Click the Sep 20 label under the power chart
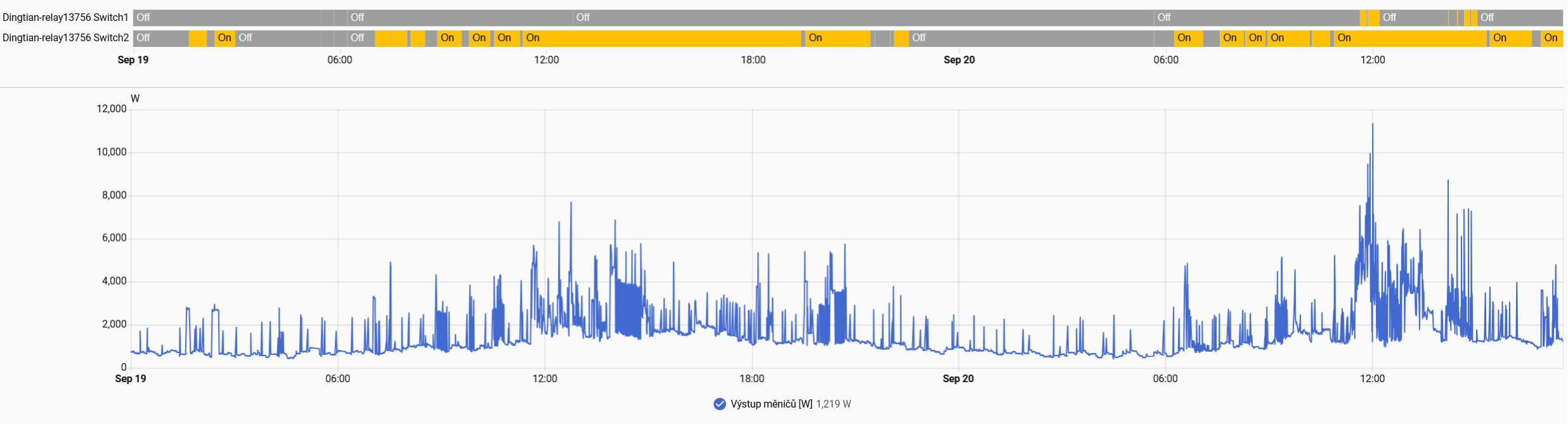The height and width of the screenshot is (424, 1568). pyautogui.click(x=958, y=379)
